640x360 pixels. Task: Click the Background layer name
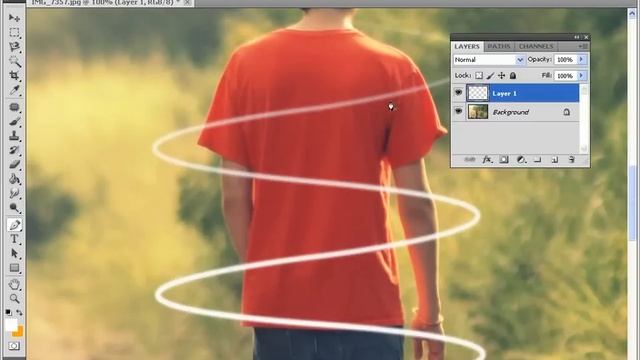tap(511, 112)
